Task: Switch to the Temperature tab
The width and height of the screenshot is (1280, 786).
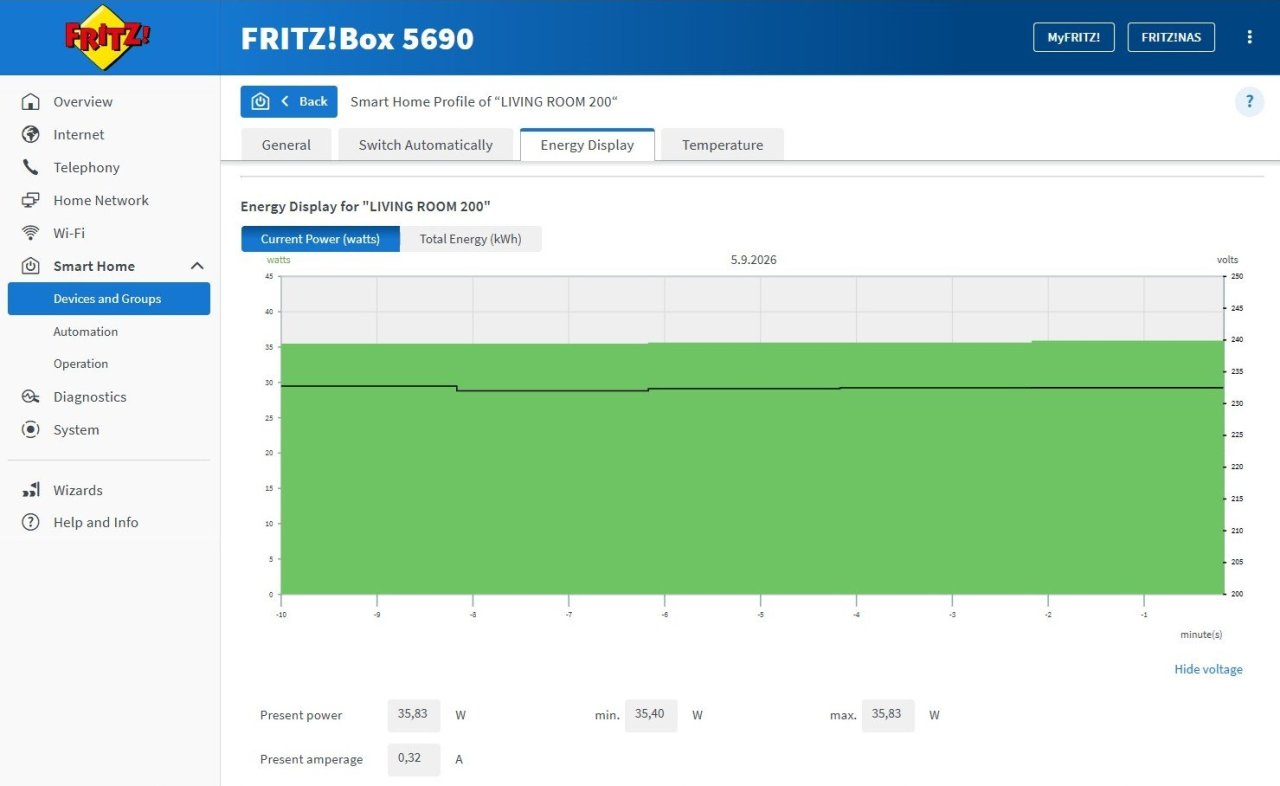Action: 722,145
